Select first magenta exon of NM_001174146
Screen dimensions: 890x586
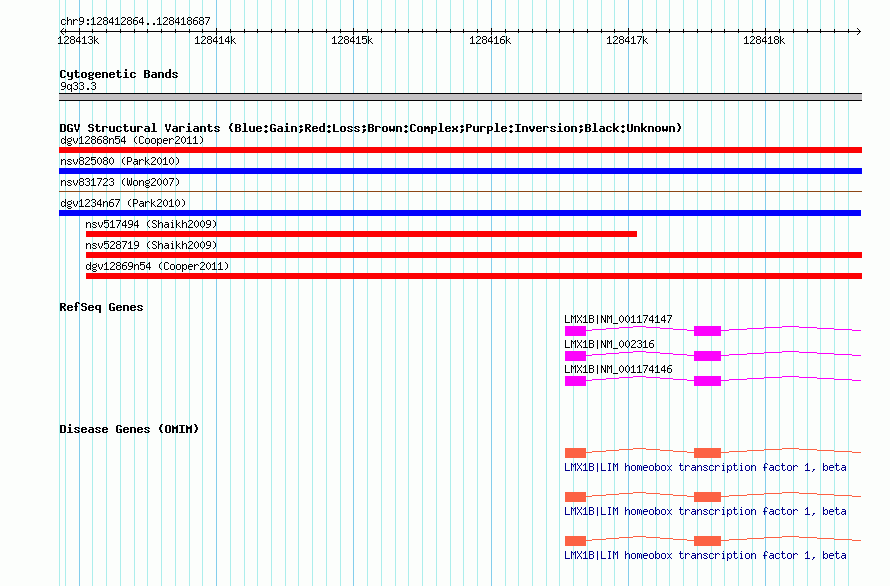pos(575,381)
